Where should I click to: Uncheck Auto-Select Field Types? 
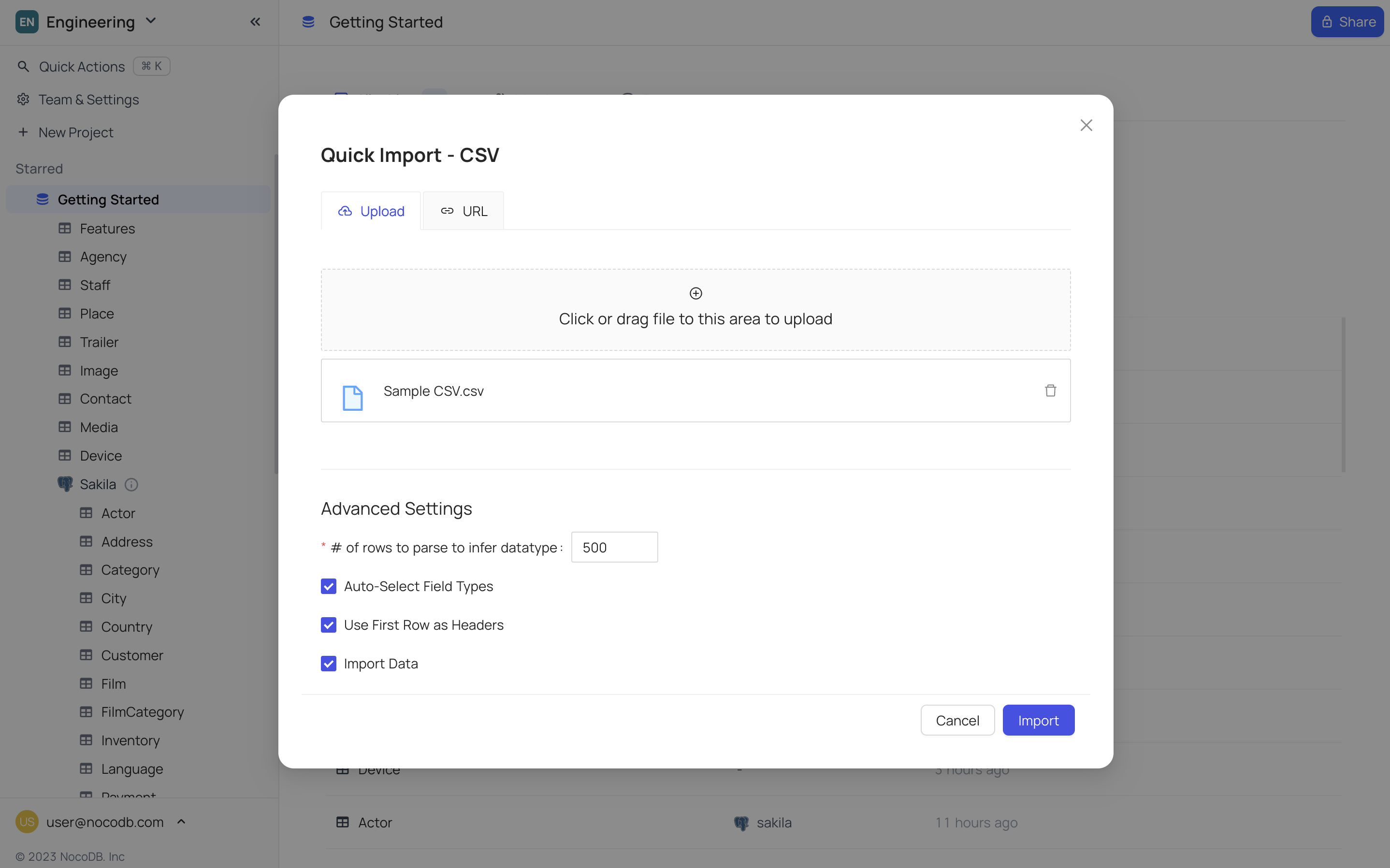[328, 586]
